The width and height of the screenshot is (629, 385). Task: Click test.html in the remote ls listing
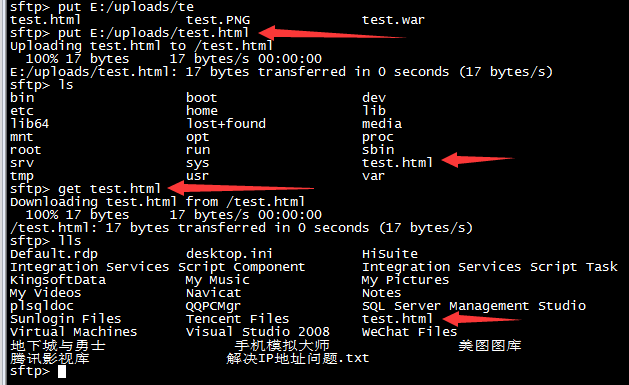[x=397, y=162]
